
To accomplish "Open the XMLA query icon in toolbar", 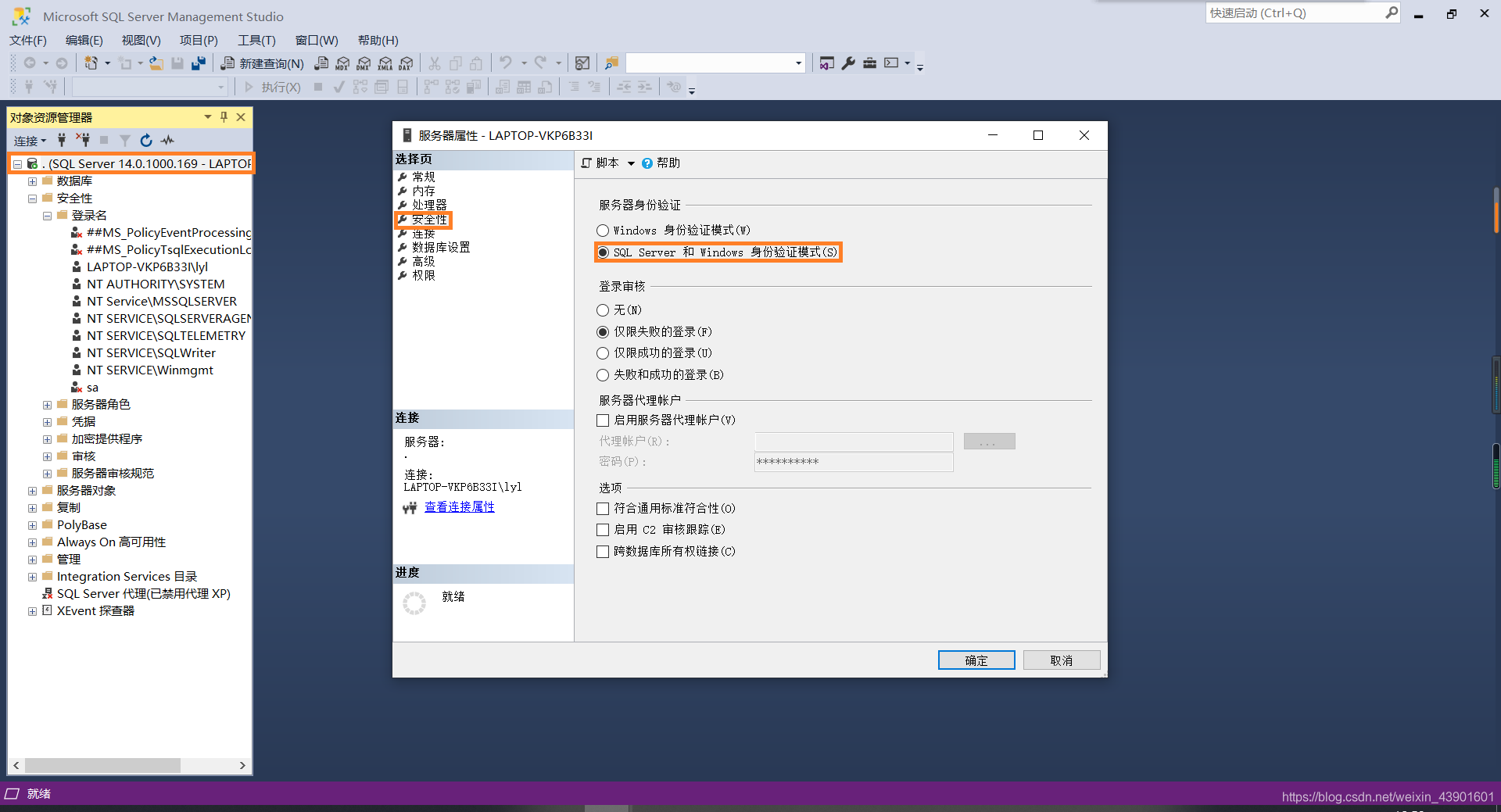I will coord(385,63).
